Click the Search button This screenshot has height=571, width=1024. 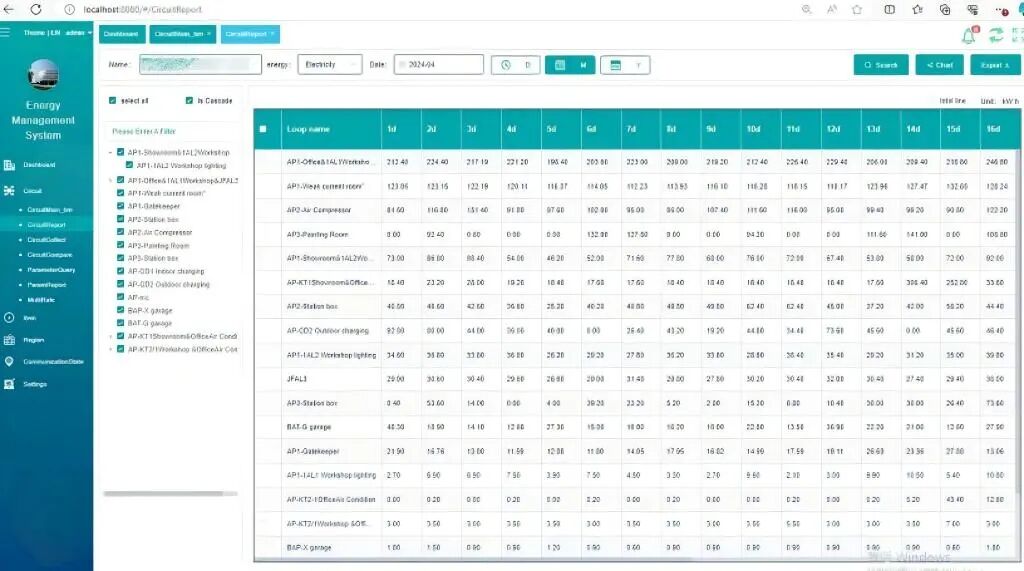[x=881, y=65]
